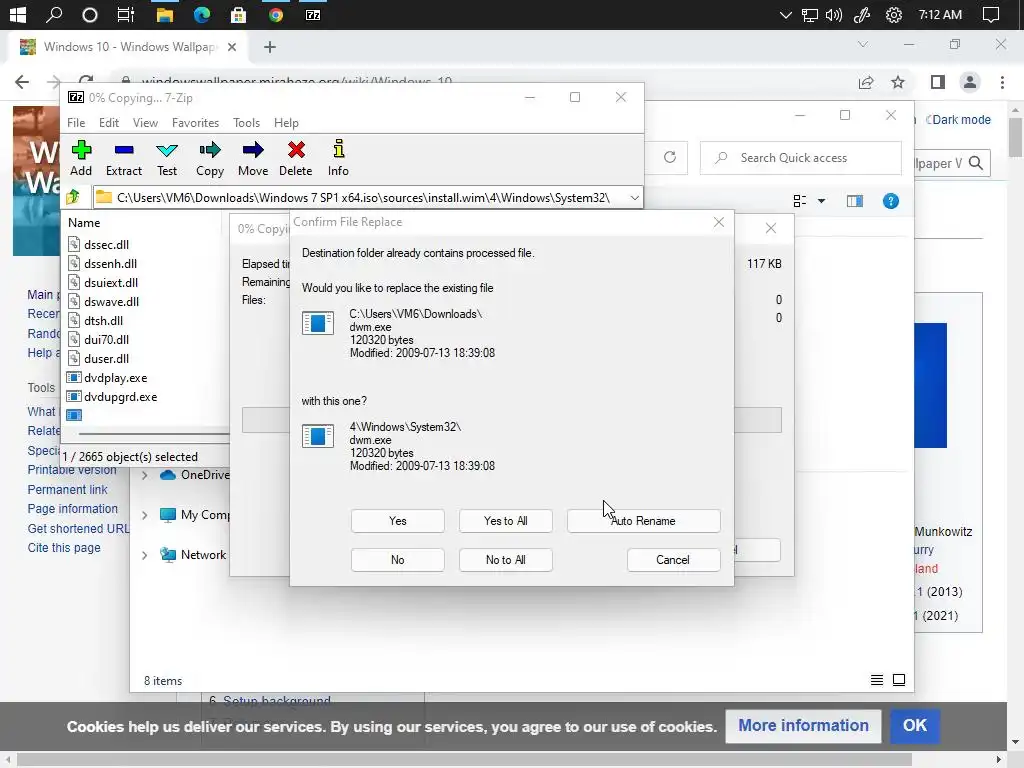
Task: Open Printable version sidebar link
Action: [x=72, y=470]
